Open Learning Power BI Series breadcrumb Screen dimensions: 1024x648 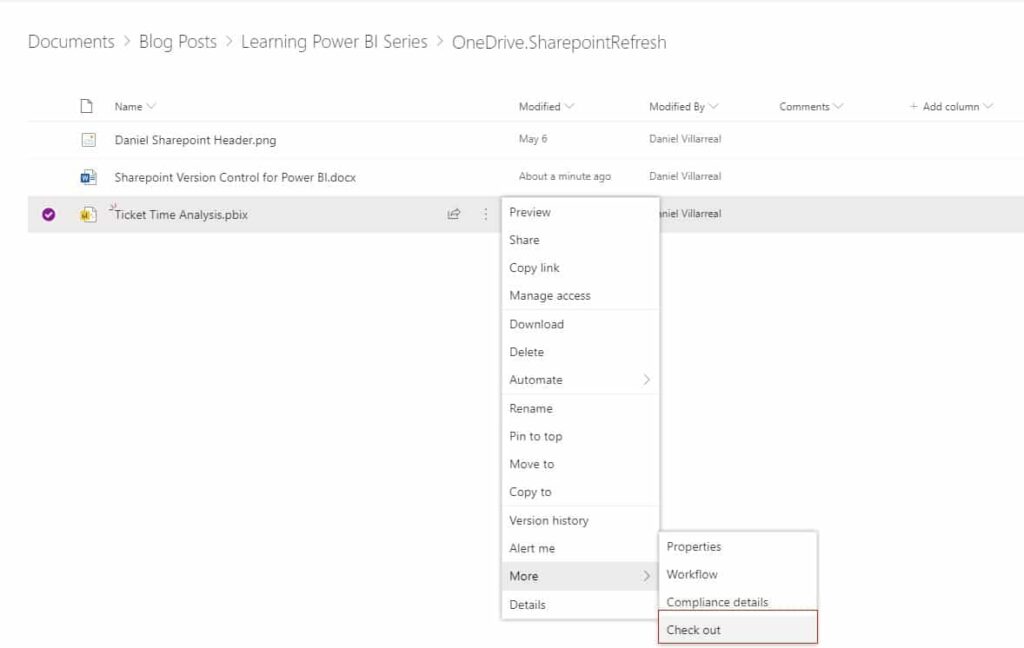[334, 41]
